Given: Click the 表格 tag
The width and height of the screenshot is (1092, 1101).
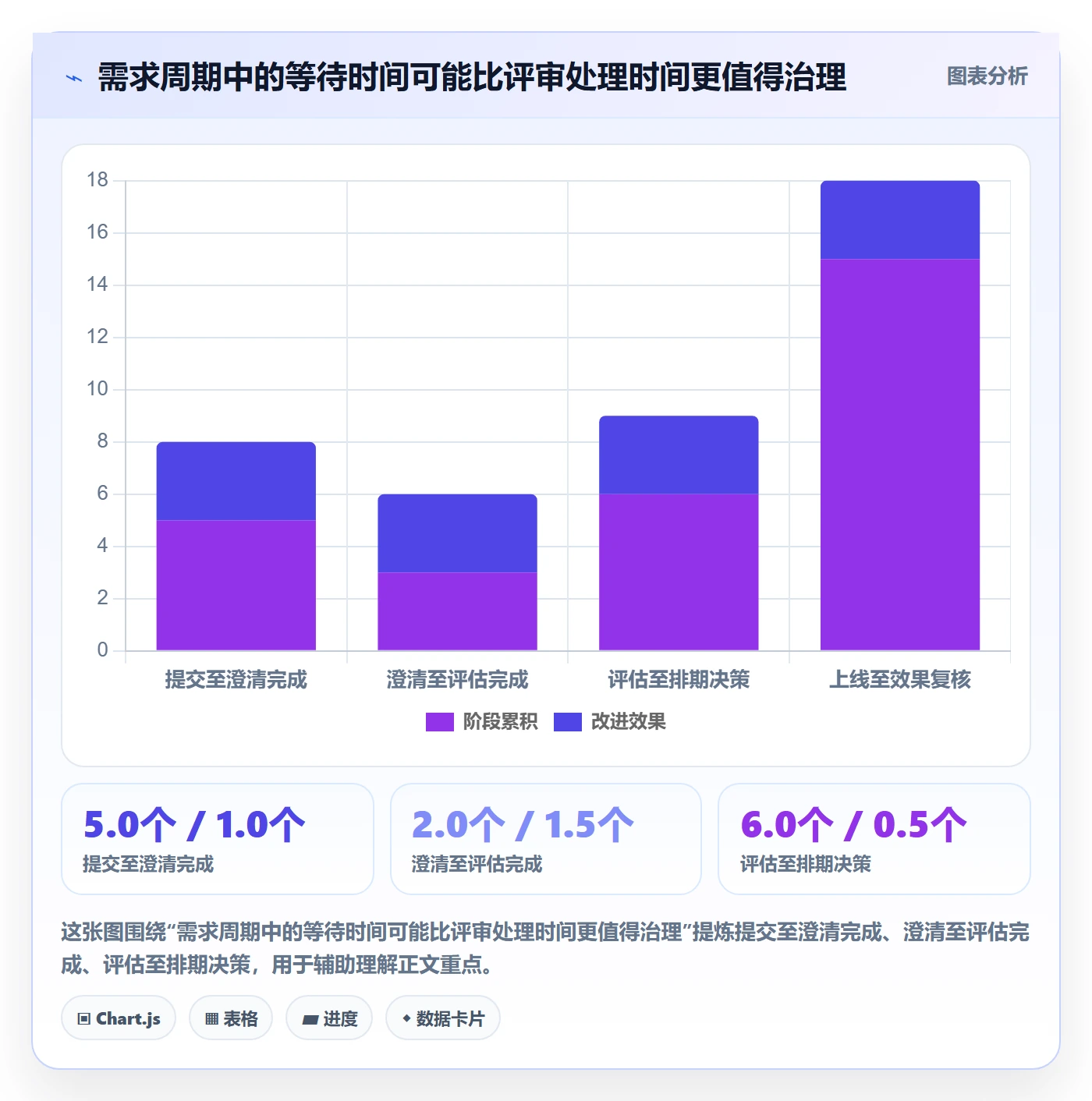Looking at the screenshot, I should click(x=231, y=1018).
